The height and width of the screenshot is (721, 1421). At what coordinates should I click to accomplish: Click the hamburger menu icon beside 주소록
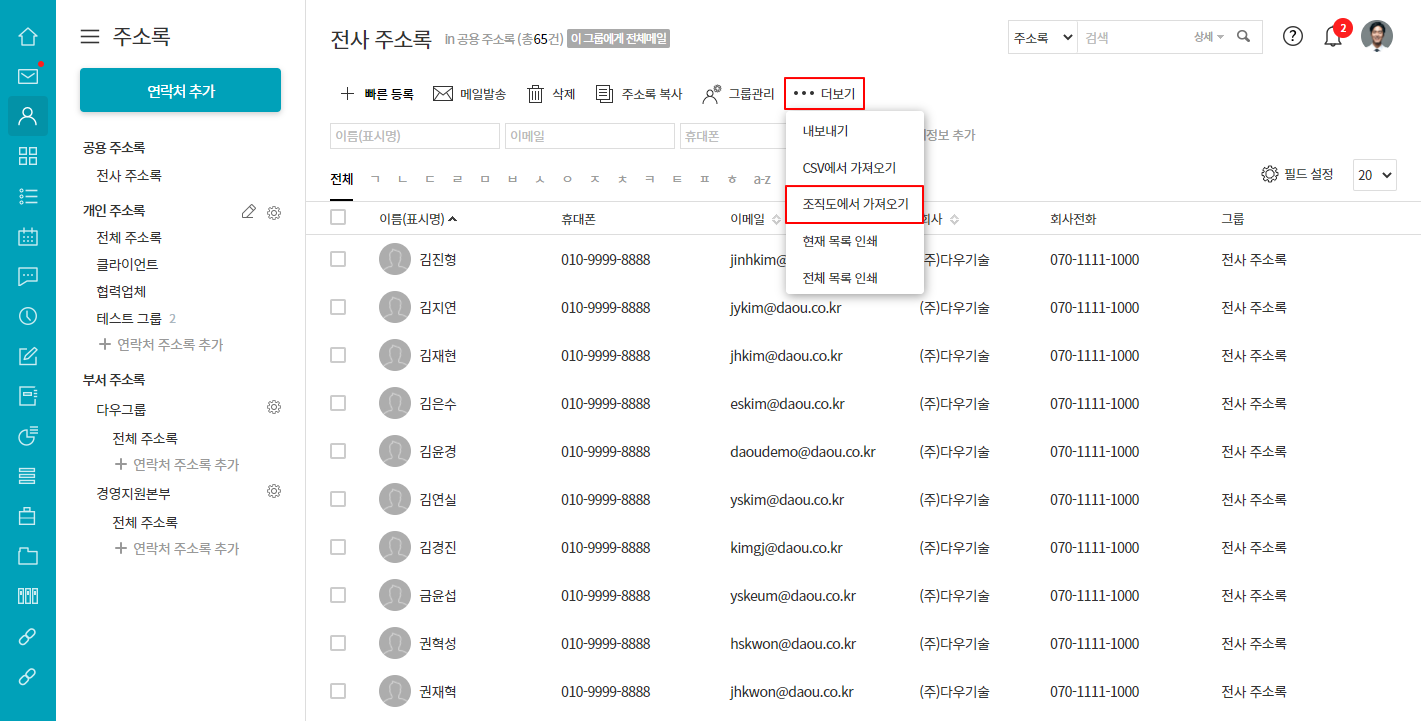click(x=90, y=37)
